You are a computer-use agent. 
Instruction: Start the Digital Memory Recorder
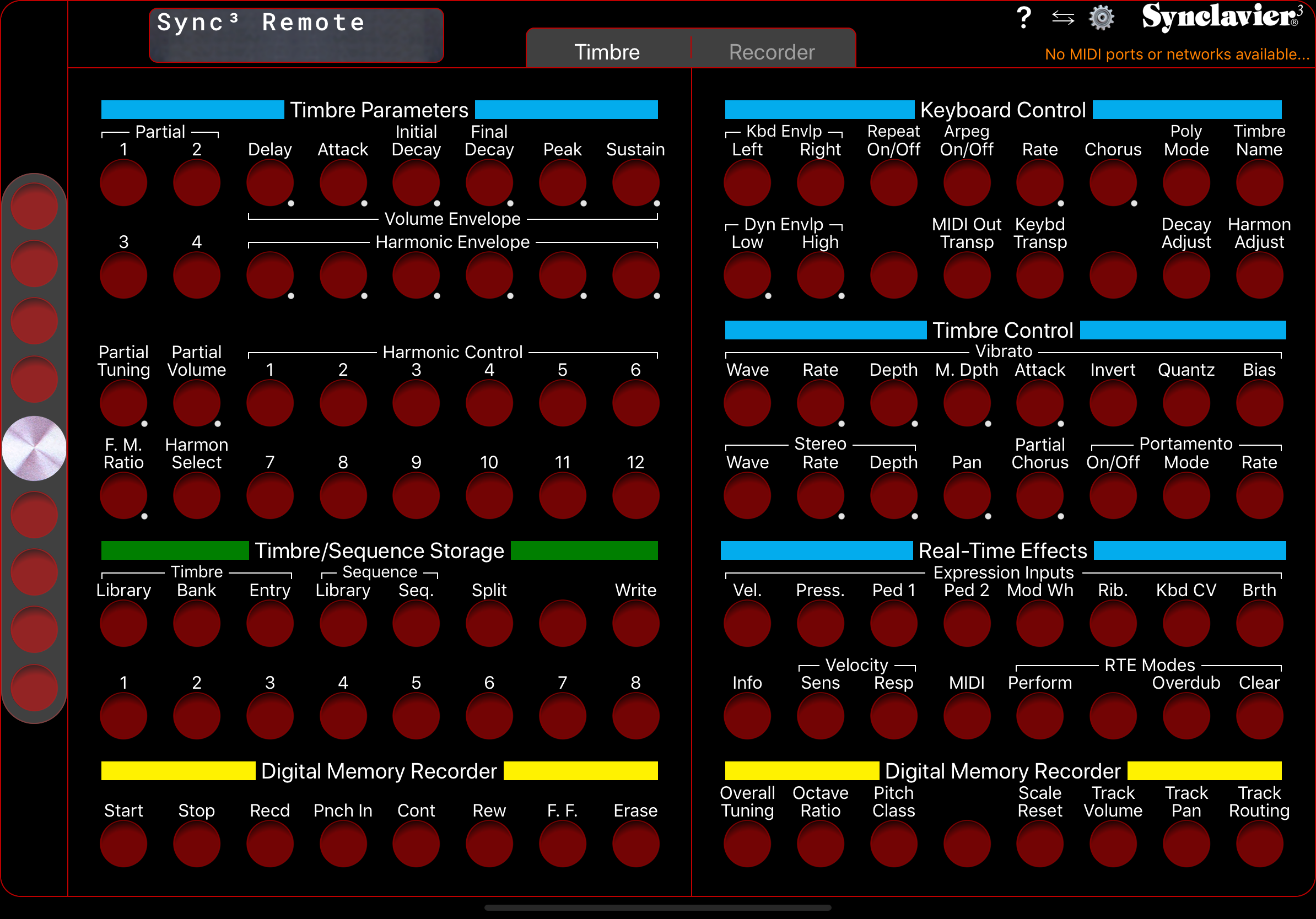pos(124,844)
